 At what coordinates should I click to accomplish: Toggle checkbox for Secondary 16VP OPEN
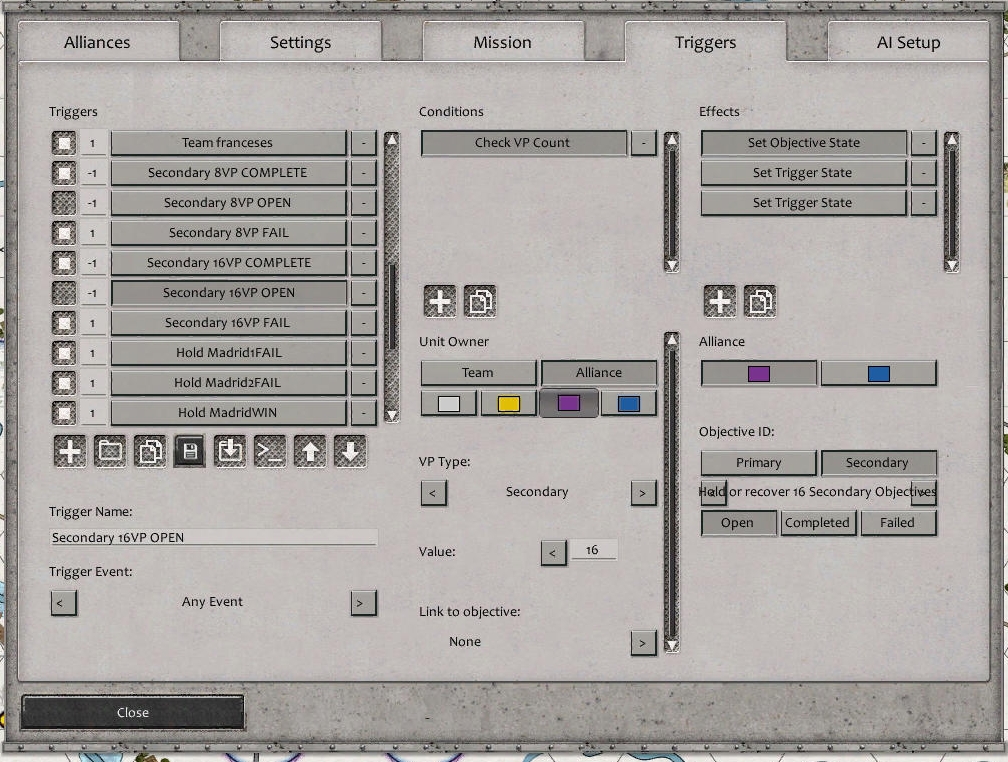pyautogui.click(x=64, y=293)
